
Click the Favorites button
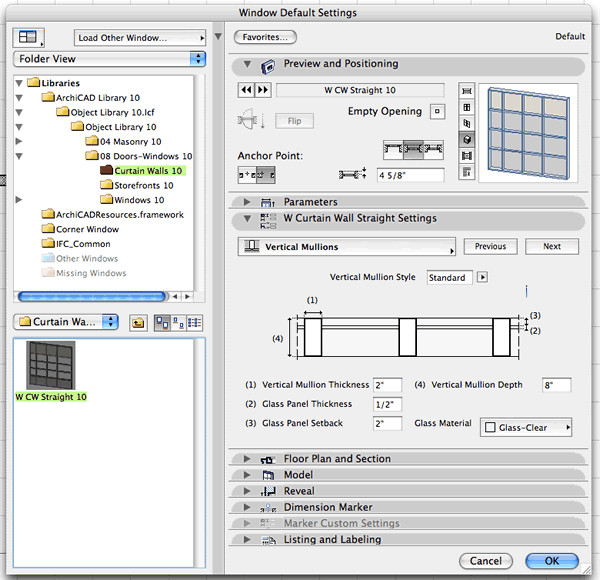pyautogui.click(x=265, y=37)
